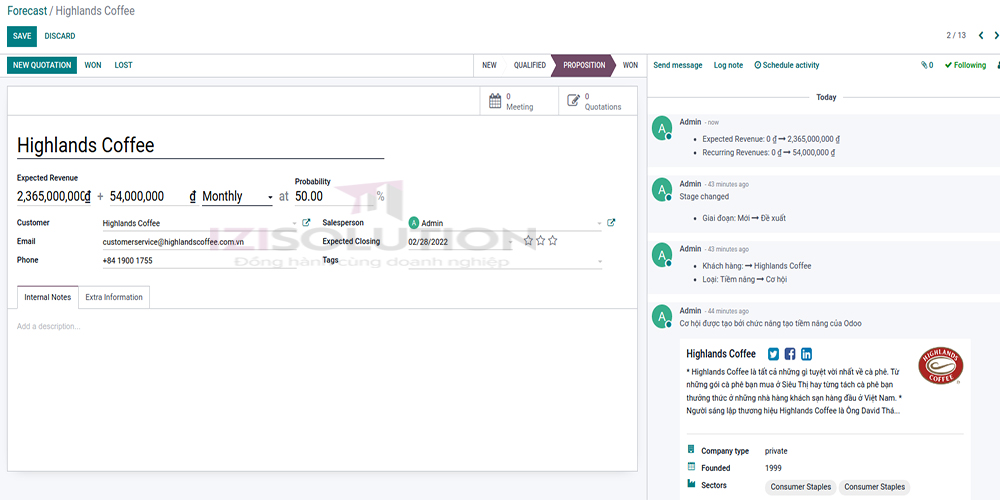Click the Founded calendar icon
Viewport: 1000px width, 500px height.
pos(691,467)
